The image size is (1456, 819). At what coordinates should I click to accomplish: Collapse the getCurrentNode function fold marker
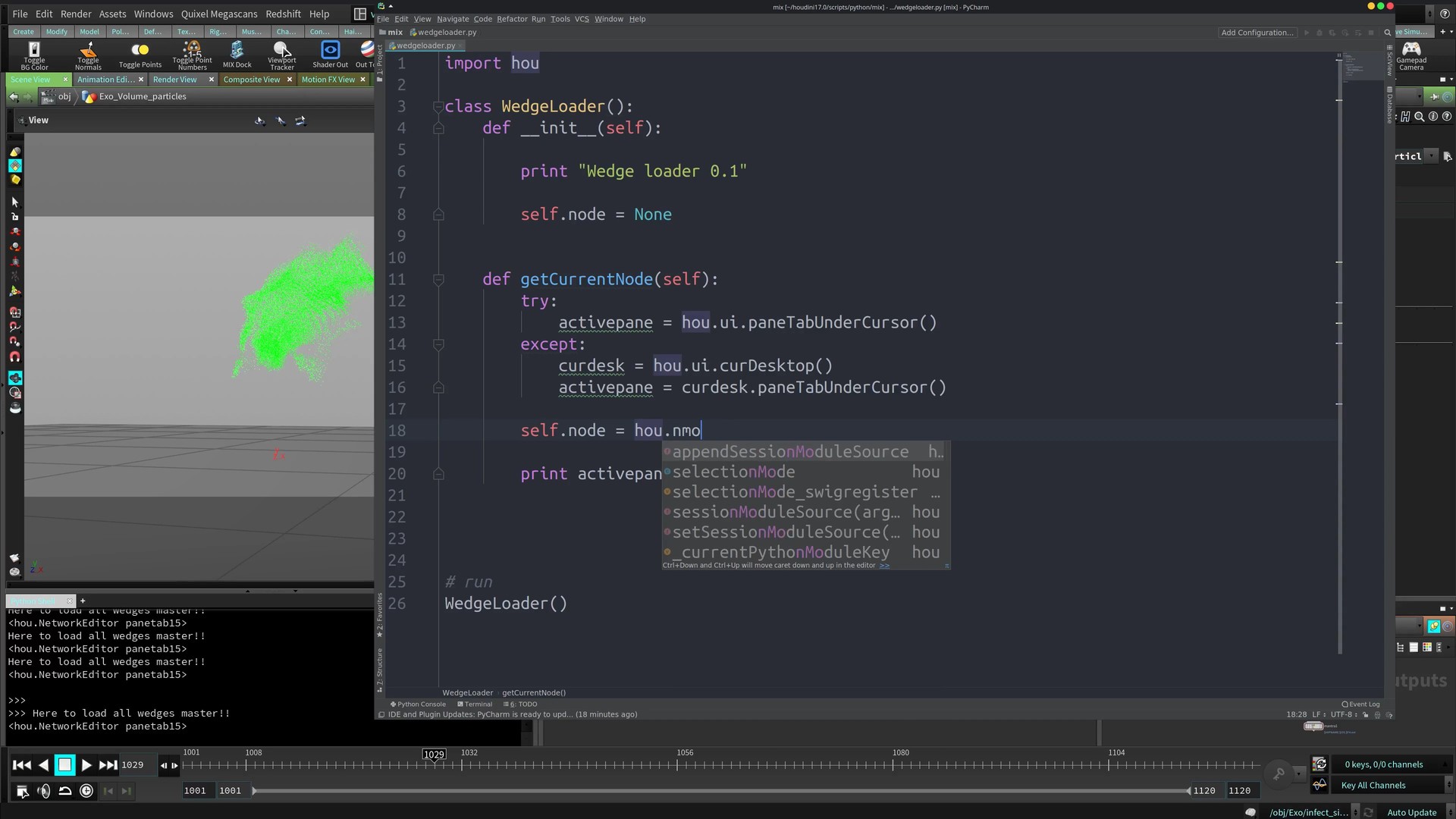pyautogui.click(x=438, y=280)
